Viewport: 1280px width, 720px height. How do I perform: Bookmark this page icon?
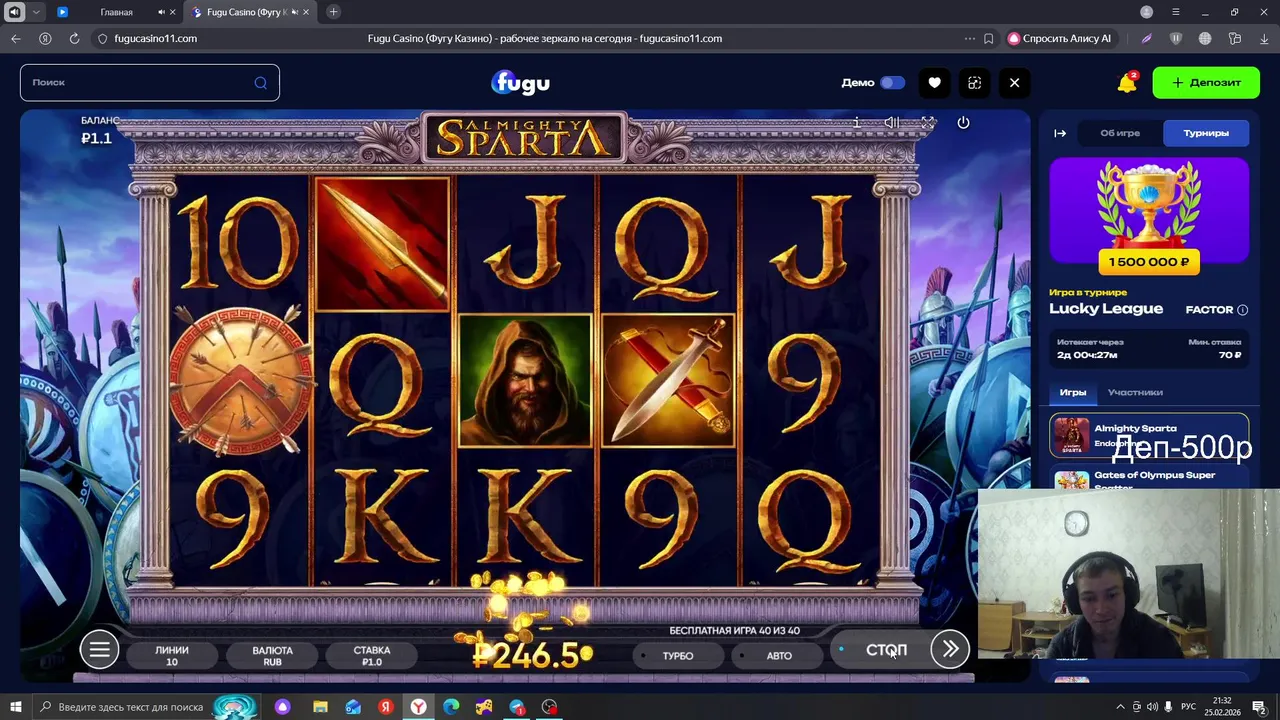[989, 38]
